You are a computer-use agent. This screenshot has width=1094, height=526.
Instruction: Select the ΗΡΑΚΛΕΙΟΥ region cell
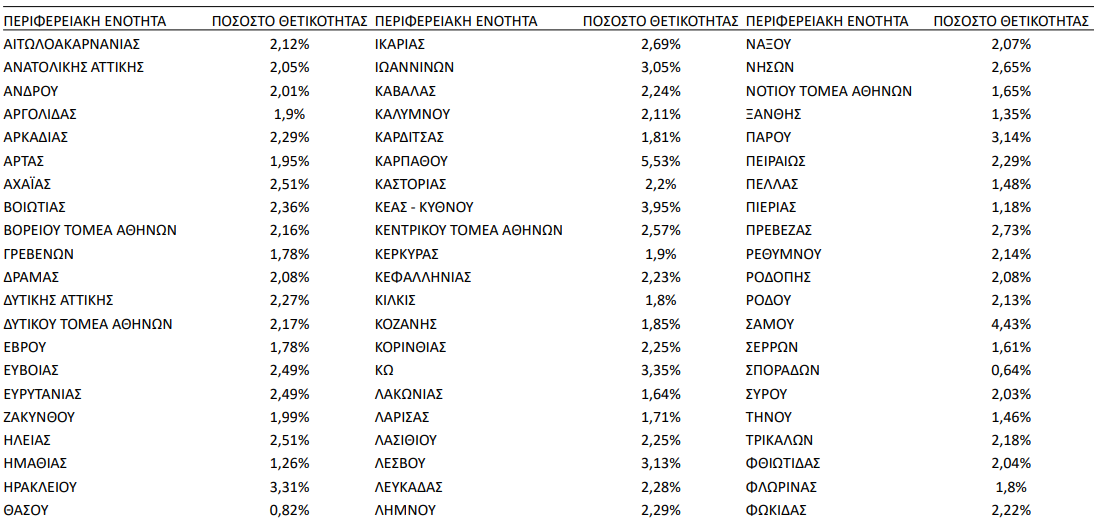tap(40, 487)
